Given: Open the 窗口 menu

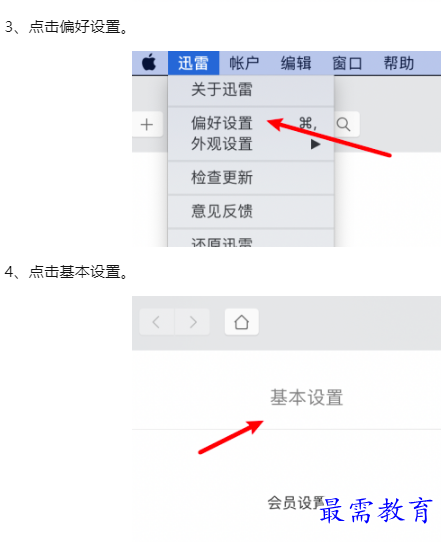Looking at the screenshot, I should pos(347,63).
